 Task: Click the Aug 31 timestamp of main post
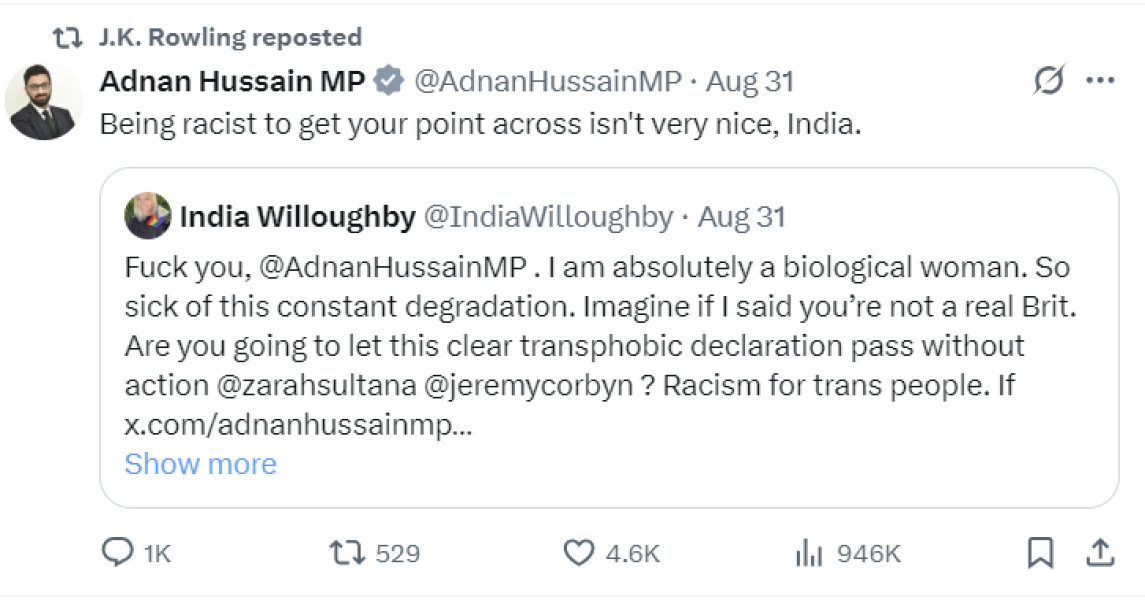click(x=750, y=81)
